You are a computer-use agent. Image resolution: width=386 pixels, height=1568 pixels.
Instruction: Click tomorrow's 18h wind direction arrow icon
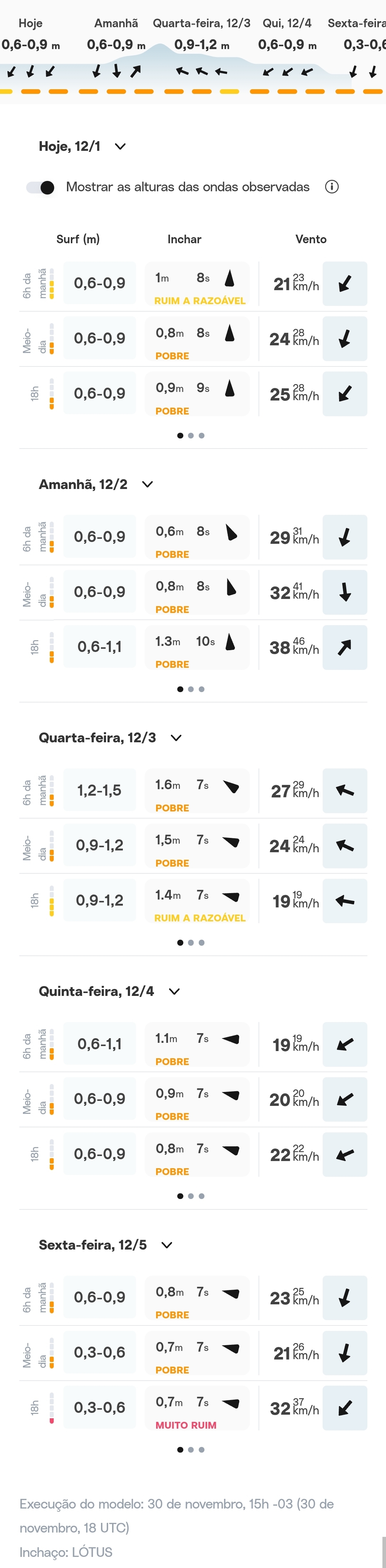tap(344, 647)
